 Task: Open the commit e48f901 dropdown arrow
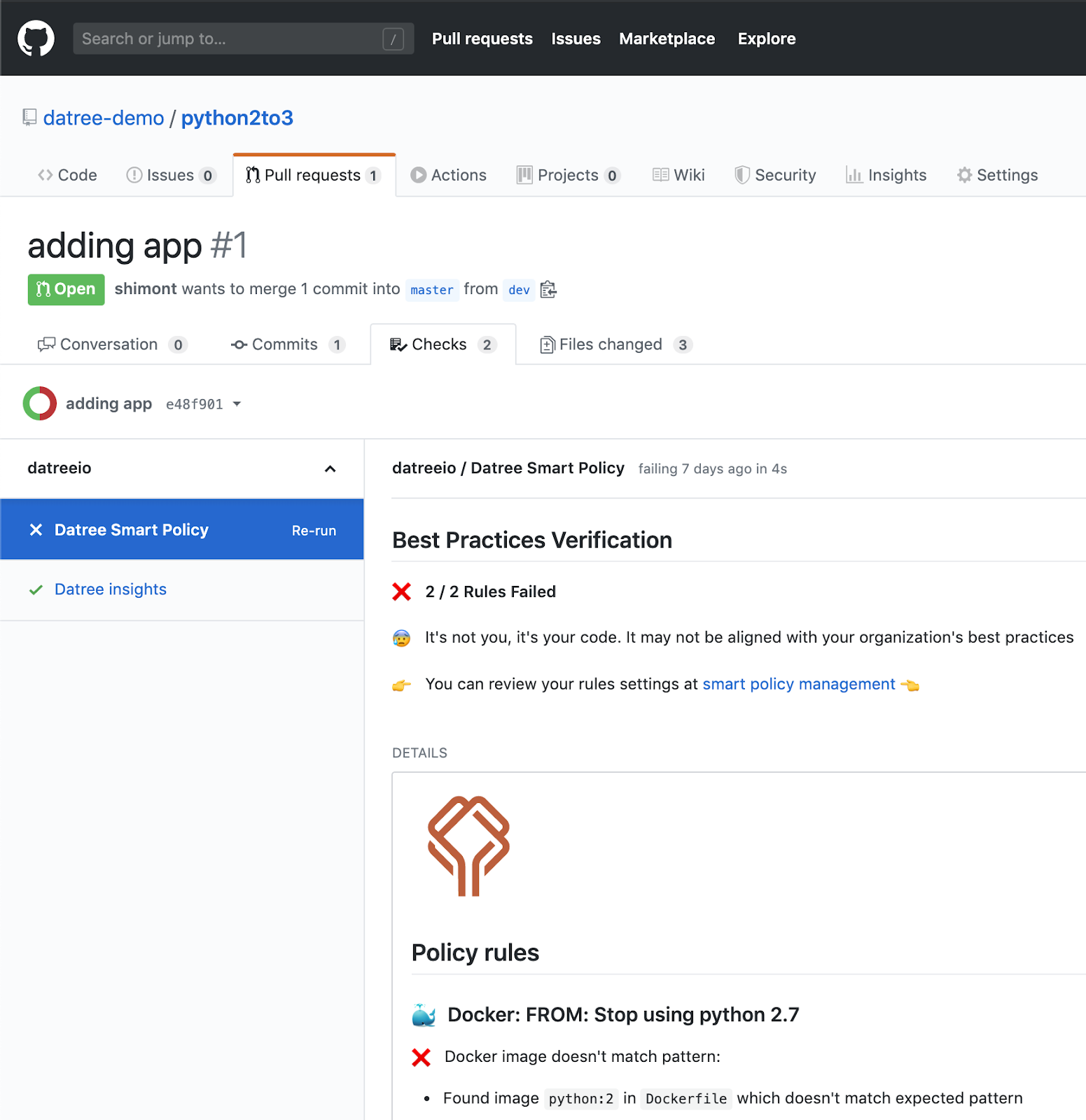[237, 404]
